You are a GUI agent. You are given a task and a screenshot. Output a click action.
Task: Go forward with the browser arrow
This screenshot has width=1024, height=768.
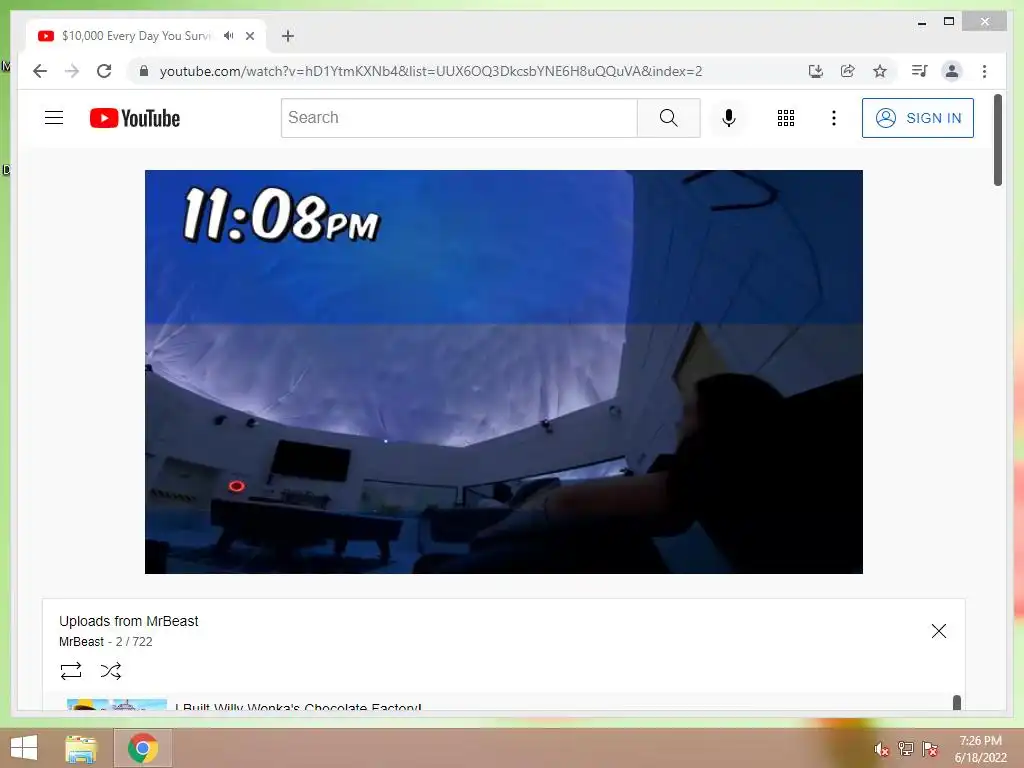[72, 71]
